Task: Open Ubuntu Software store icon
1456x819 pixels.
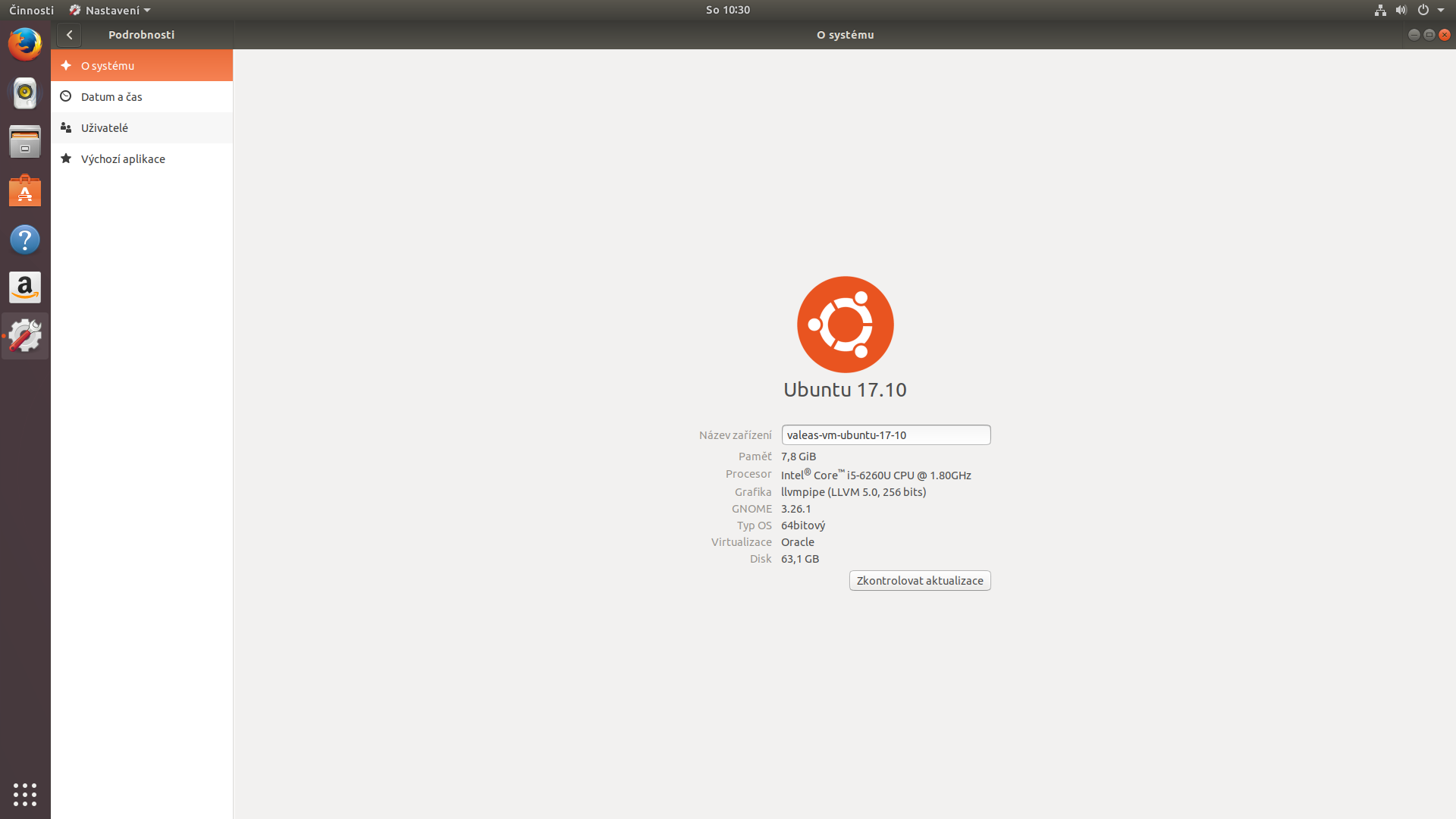Action: tap(25, 190)
